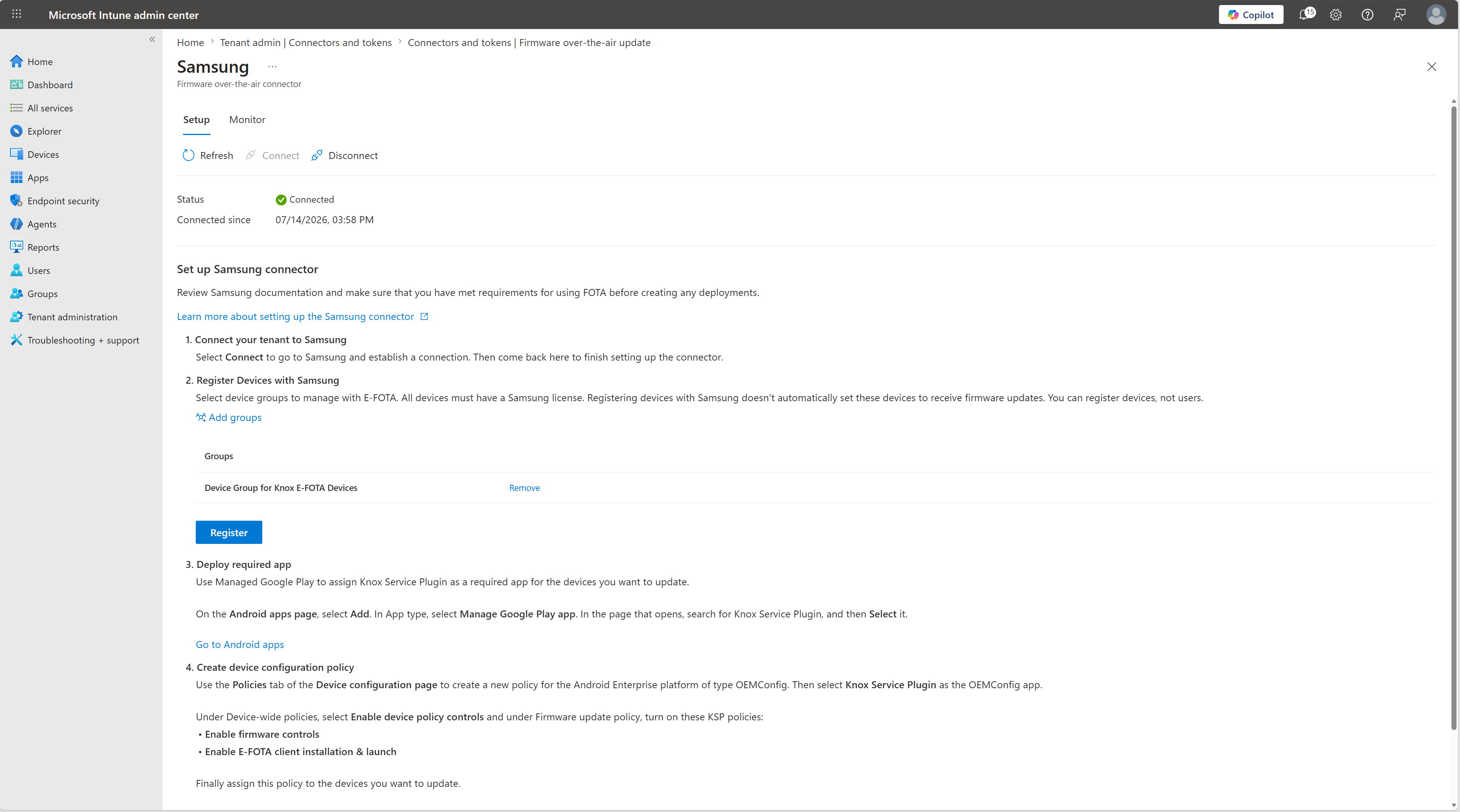Screen dimensions: 1460x812
Task: Open the settings gear in header
Action: (1336, 15)
